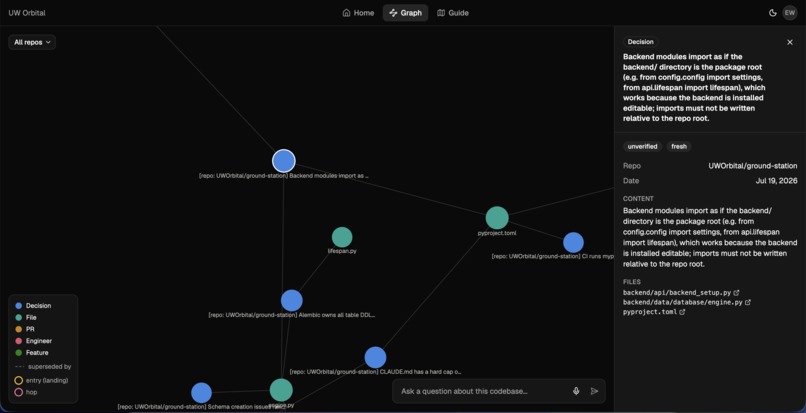Click the send message arrow icon
This screenshot has width=806, height=413.
click(x=594, y=391)
